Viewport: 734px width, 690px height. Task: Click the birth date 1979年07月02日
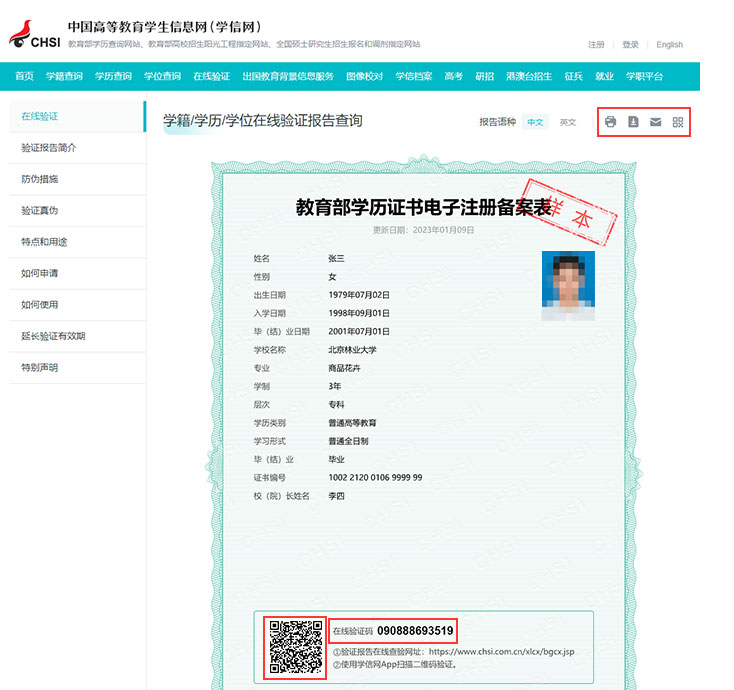pyautogui.click(x=359, y=295)
